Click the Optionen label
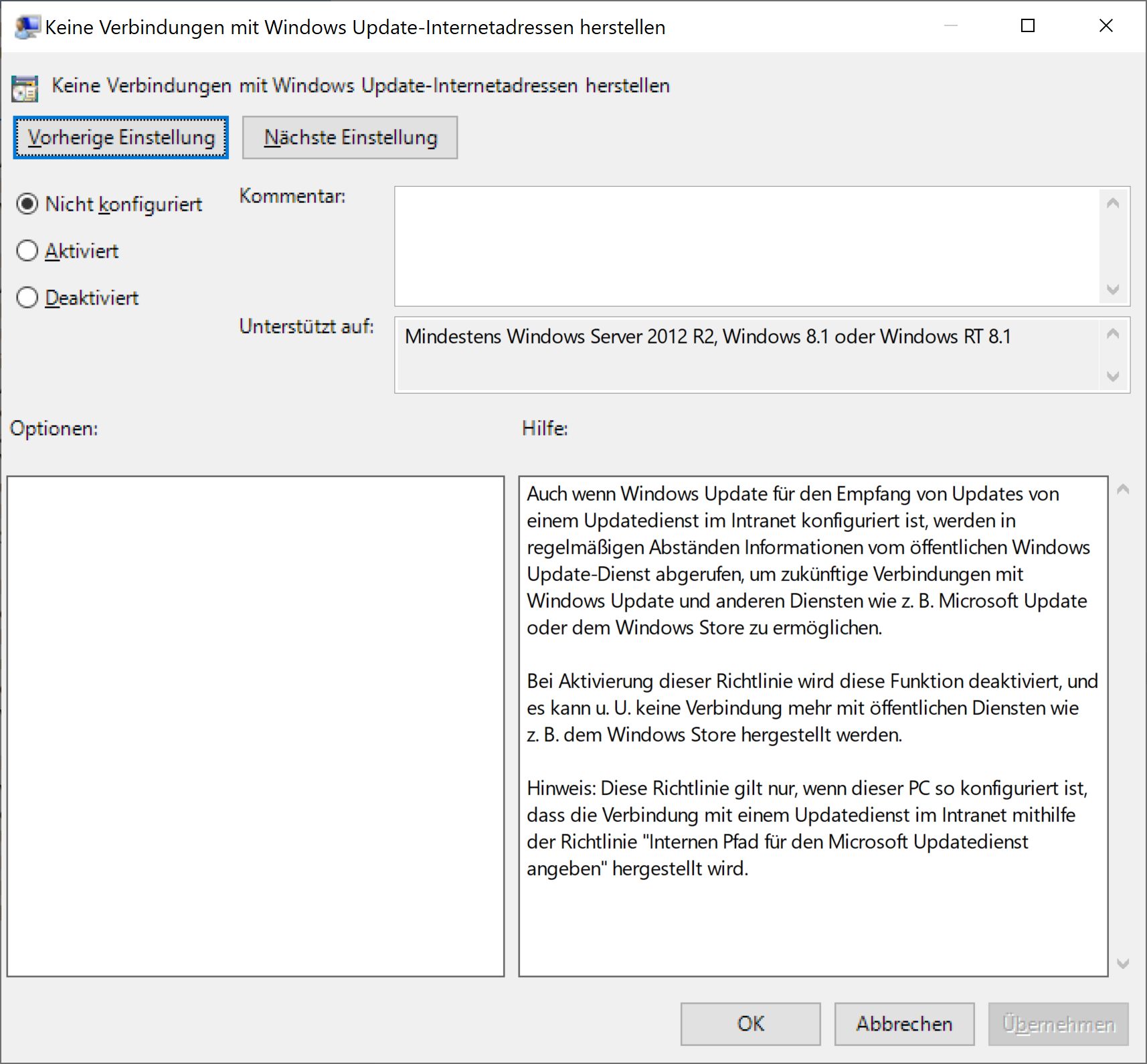1147x1064 pixels. click(x=54, y=428)
